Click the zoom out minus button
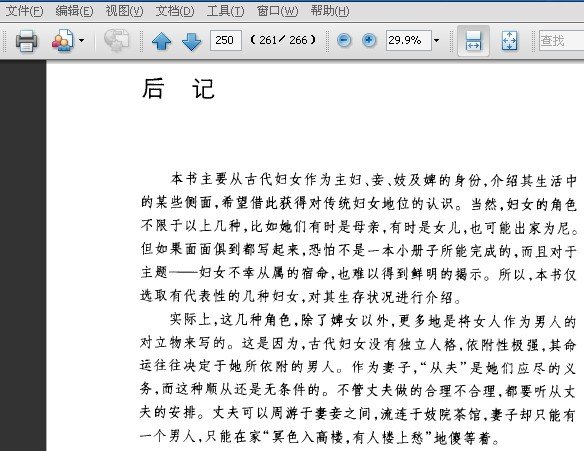This screenshot has height=451, width=584. coord(344,40)
